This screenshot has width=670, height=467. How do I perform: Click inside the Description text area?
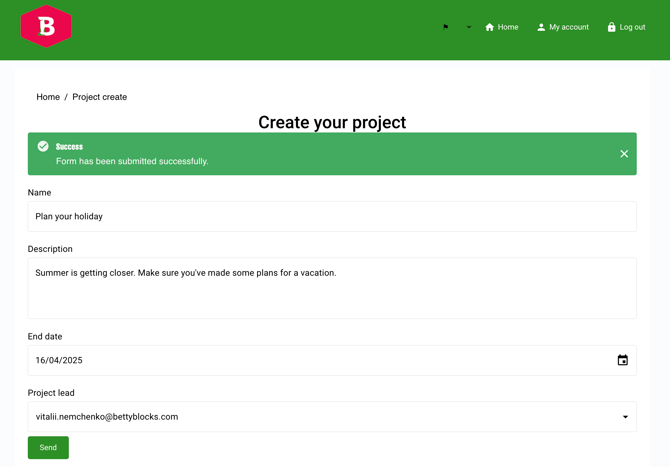(x=332, y=288)
